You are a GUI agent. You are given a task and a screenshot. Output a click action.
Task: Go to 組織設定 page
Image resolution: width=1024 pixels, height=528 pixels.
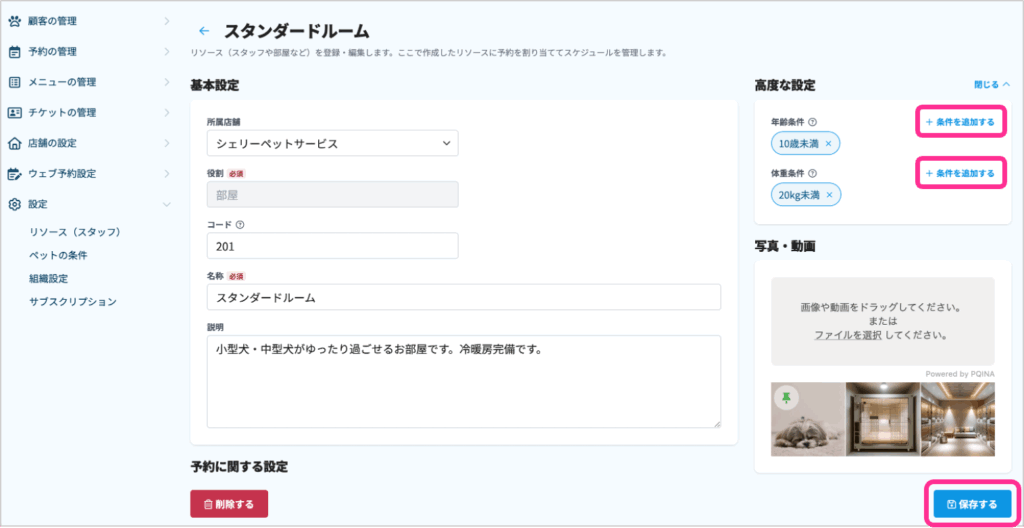click(48, 278)
